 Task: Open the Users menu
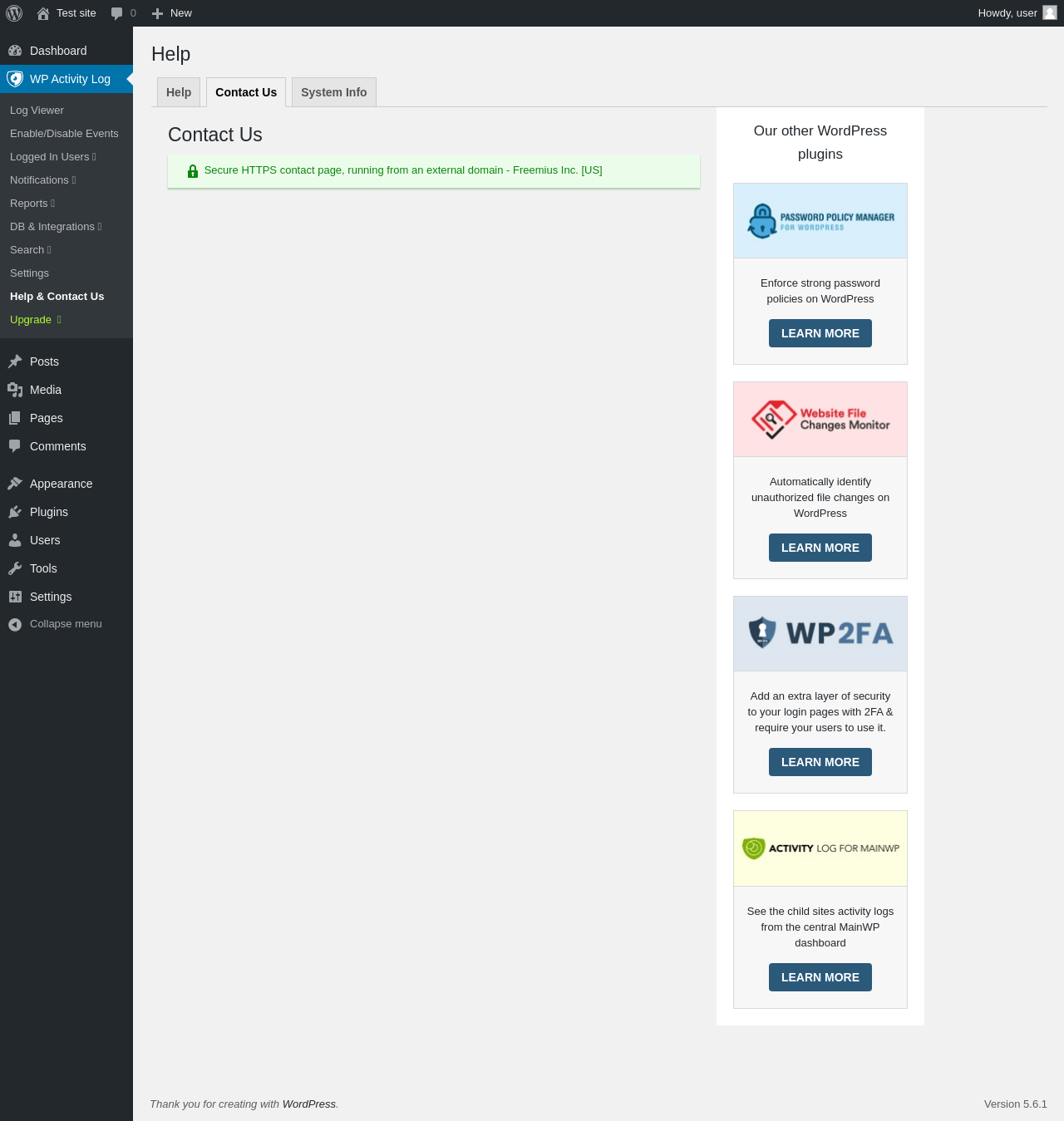pyautogui.click(x=66, y=540)
